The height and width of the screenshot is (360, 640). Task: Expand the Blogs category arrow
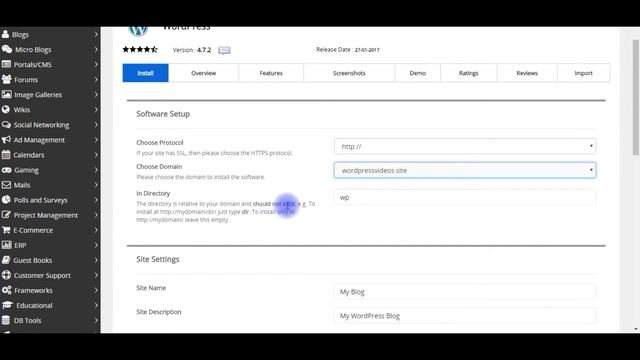pos(96,34)
